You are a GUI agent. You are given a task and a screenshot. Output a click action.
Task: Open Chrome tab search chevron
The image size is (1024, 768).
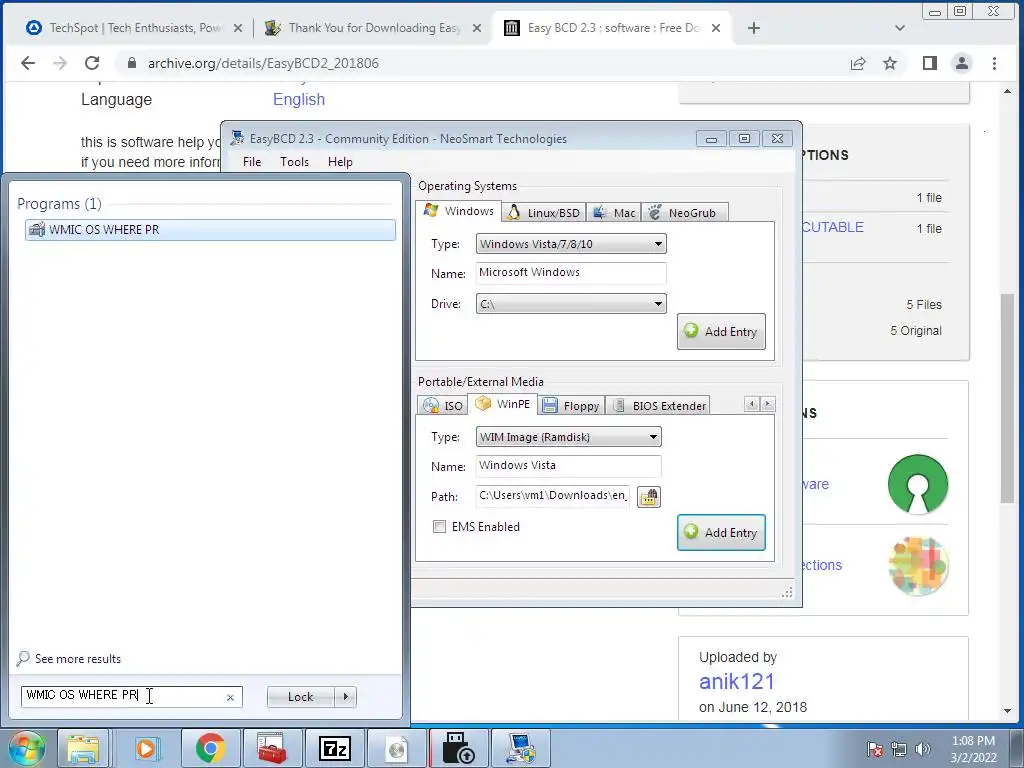point(900,28)
